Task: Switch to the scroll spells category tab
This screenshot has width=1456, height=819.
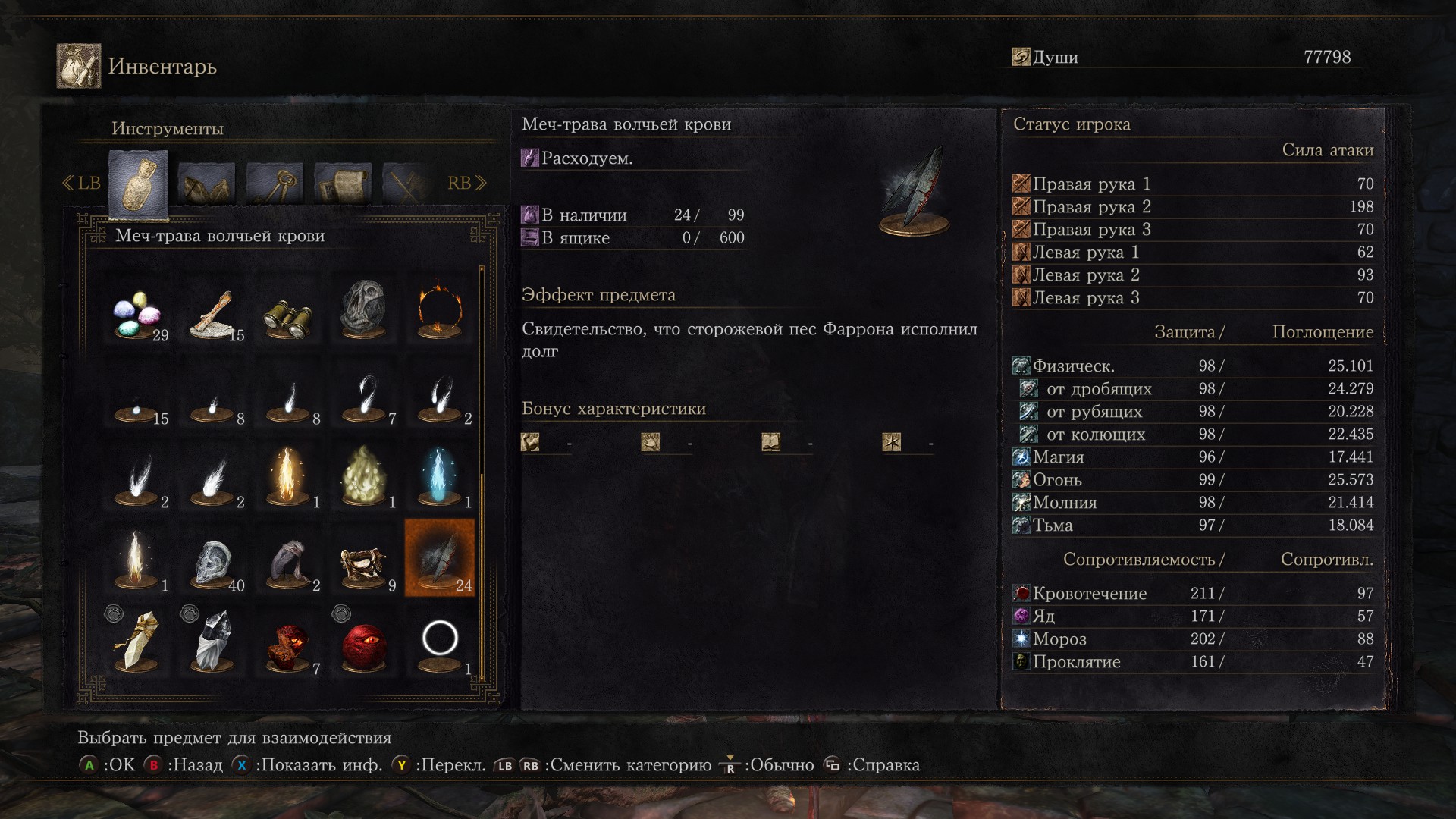Action: click(343, 184)
